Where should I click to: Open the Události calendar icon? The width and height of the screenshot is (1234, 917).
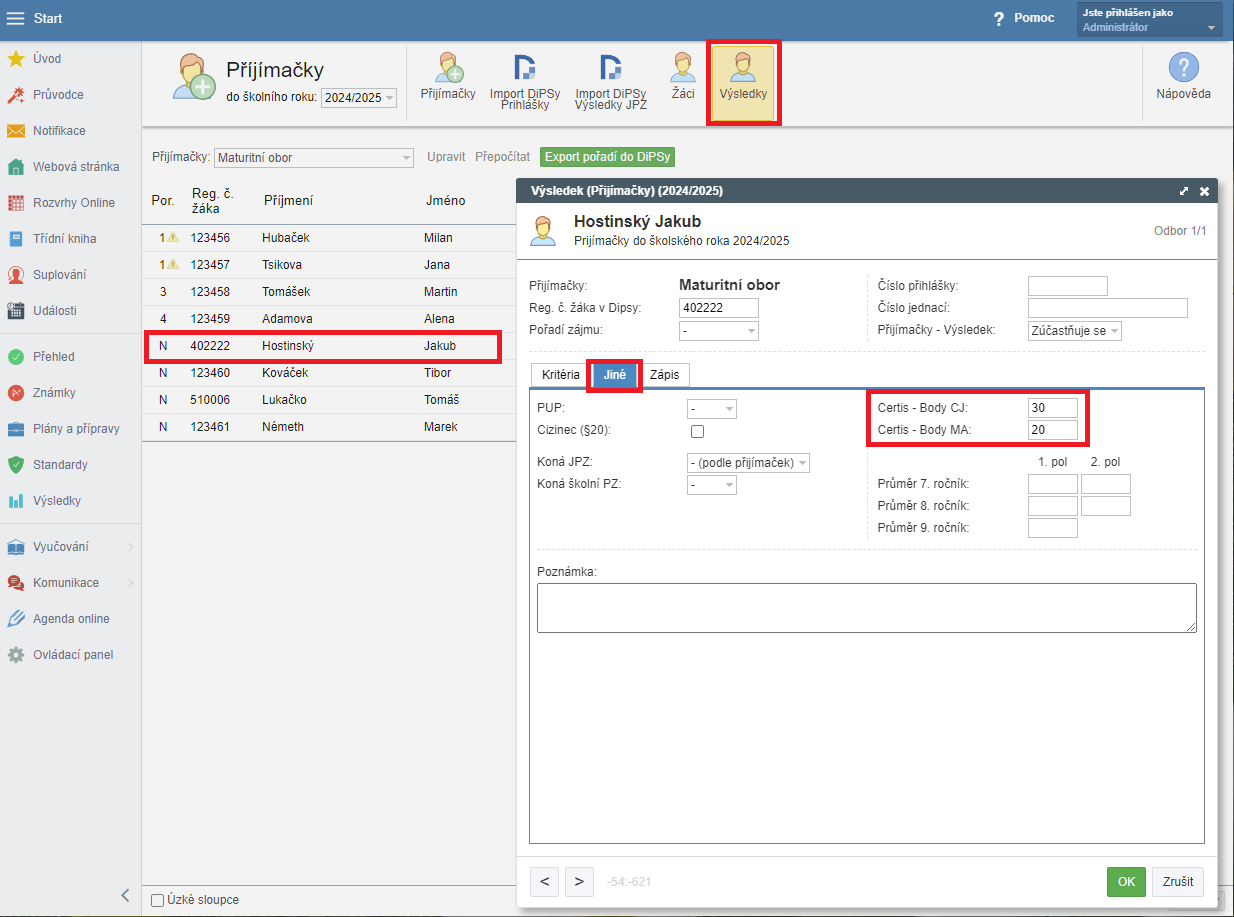(x=16, y=311)
